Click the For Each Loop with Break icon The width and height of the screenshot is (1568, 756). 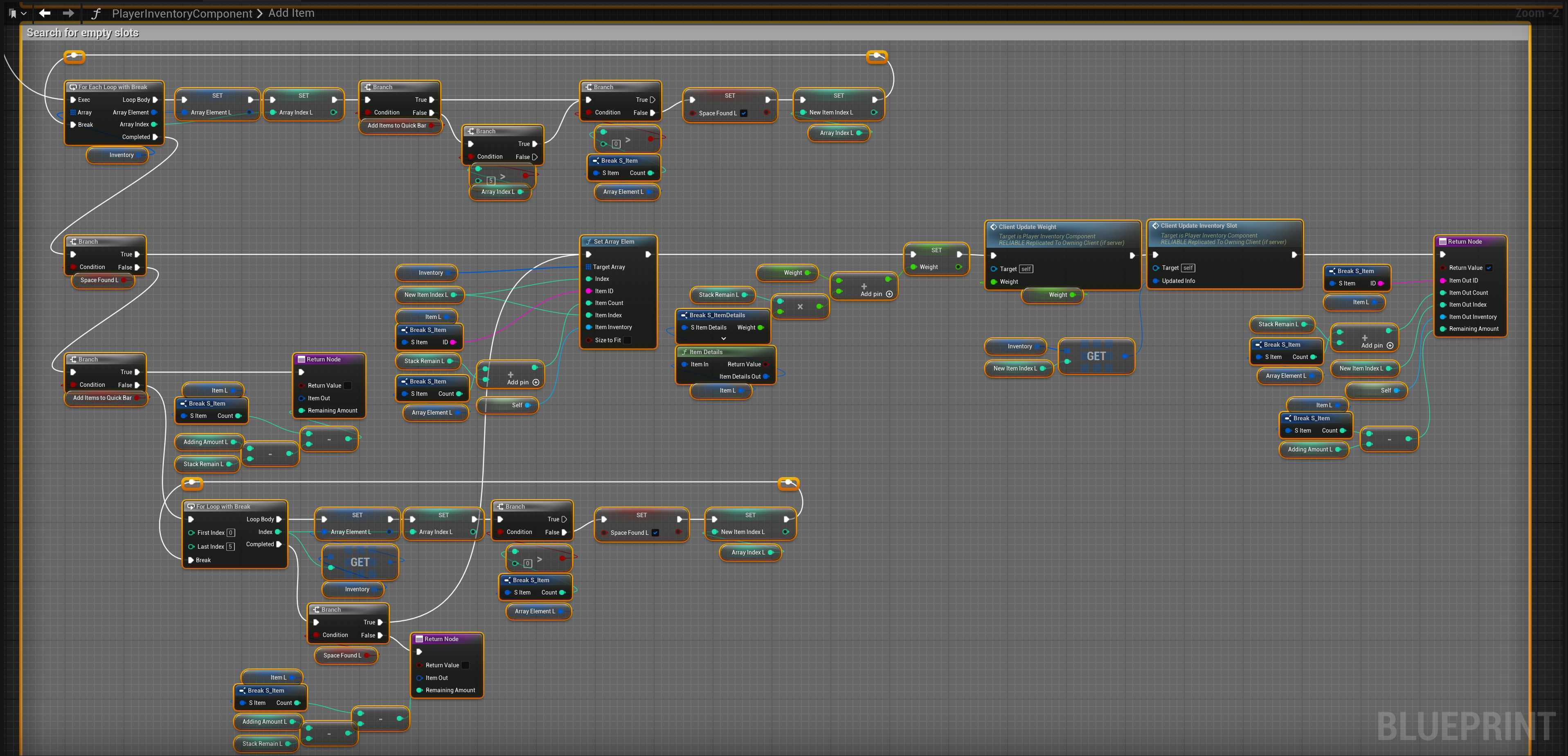pos(73,87)
